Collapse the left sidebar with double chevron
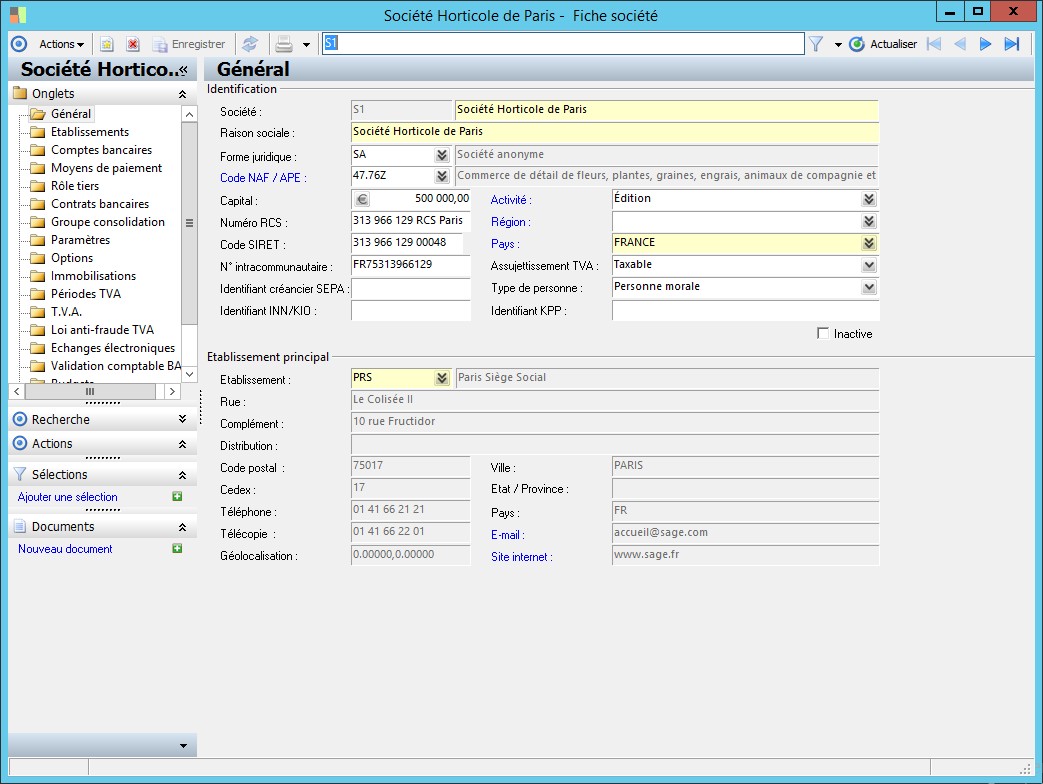Viewport: 1043px width, 784px height. (183, 70)
